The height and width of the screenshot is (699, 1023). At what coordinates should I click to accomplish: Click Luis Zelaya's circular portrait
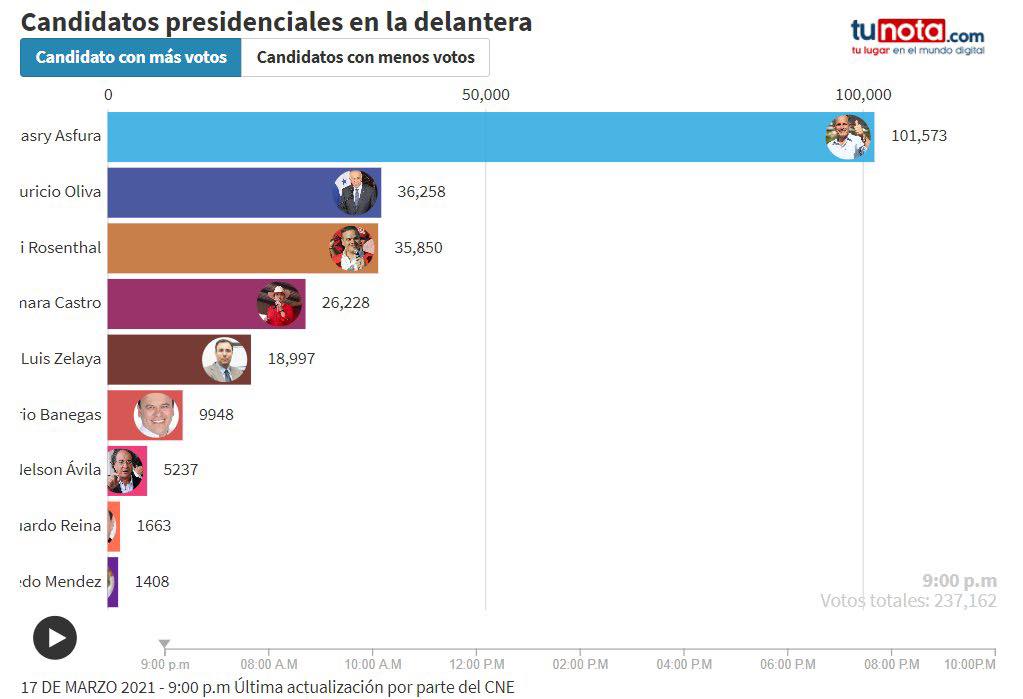pyautogui.click(x=225, y=360)
